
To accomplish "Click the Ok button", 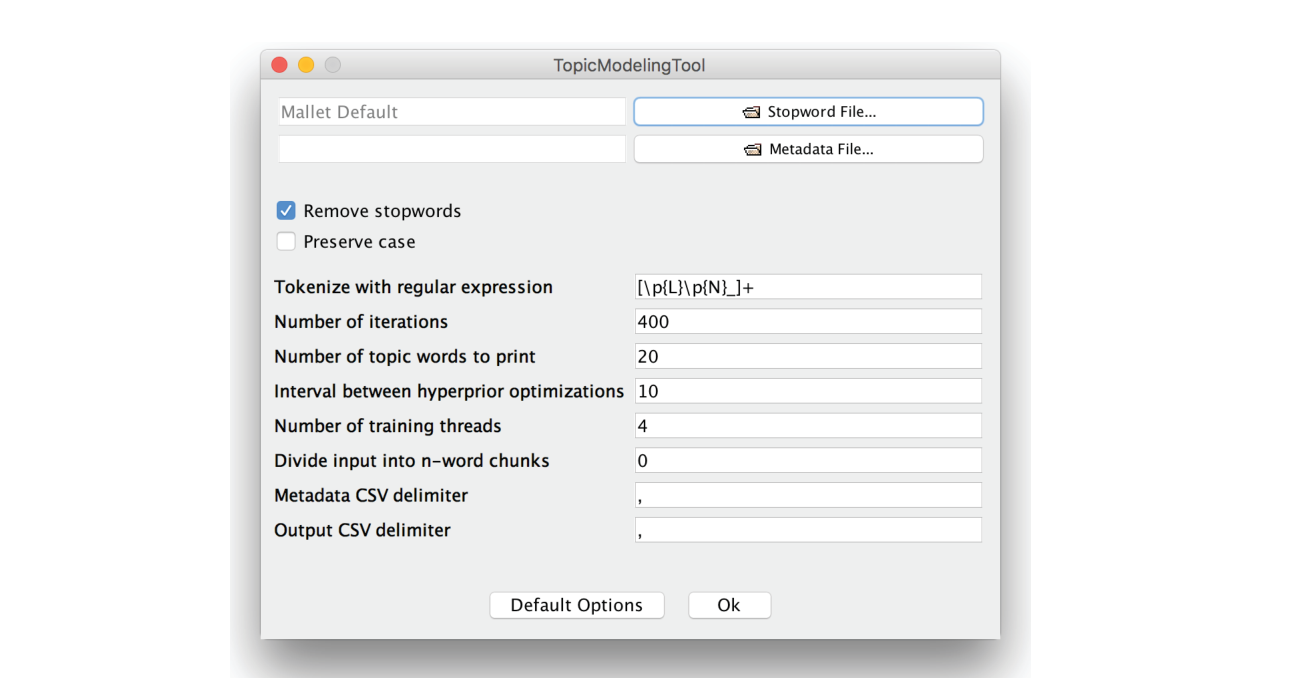I will click(729, 605).
